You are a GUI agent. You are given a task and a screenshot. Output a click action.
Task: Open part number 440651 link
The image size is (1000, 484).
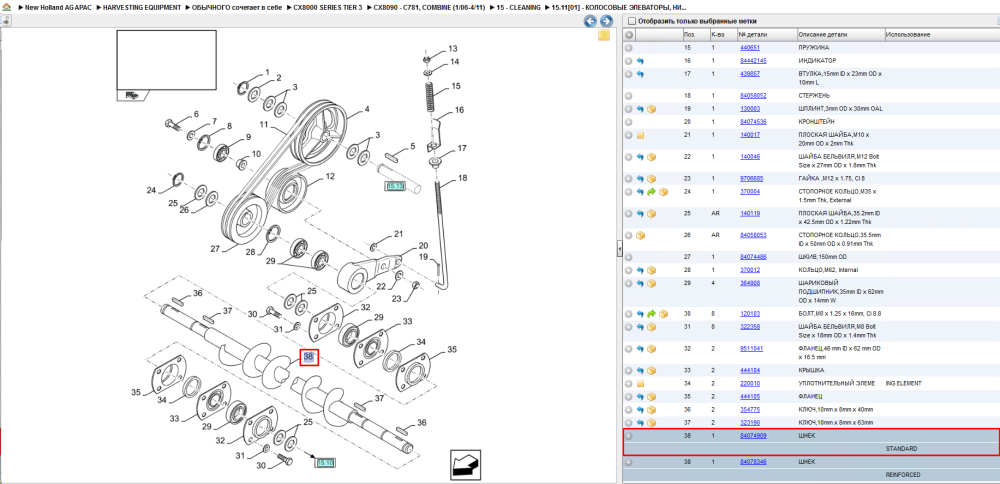pos(750,48)
